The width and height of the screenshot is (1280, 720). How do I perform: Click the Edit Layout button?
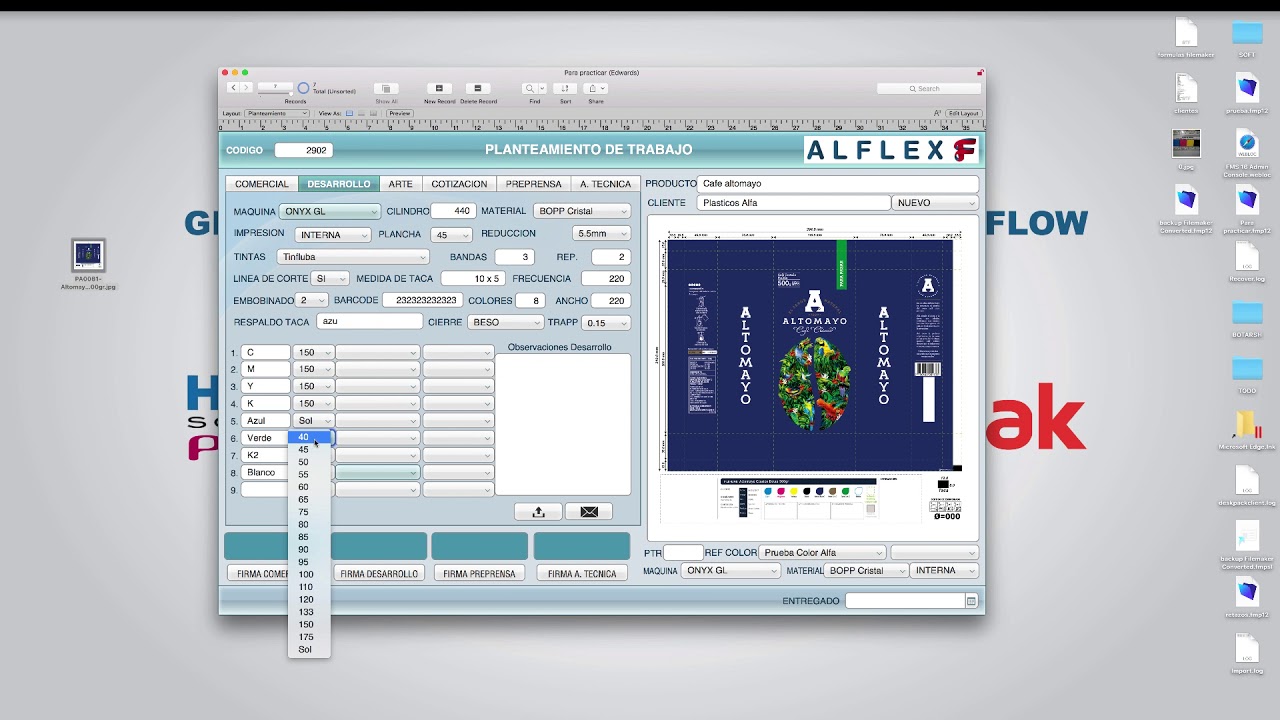[964, 114]
